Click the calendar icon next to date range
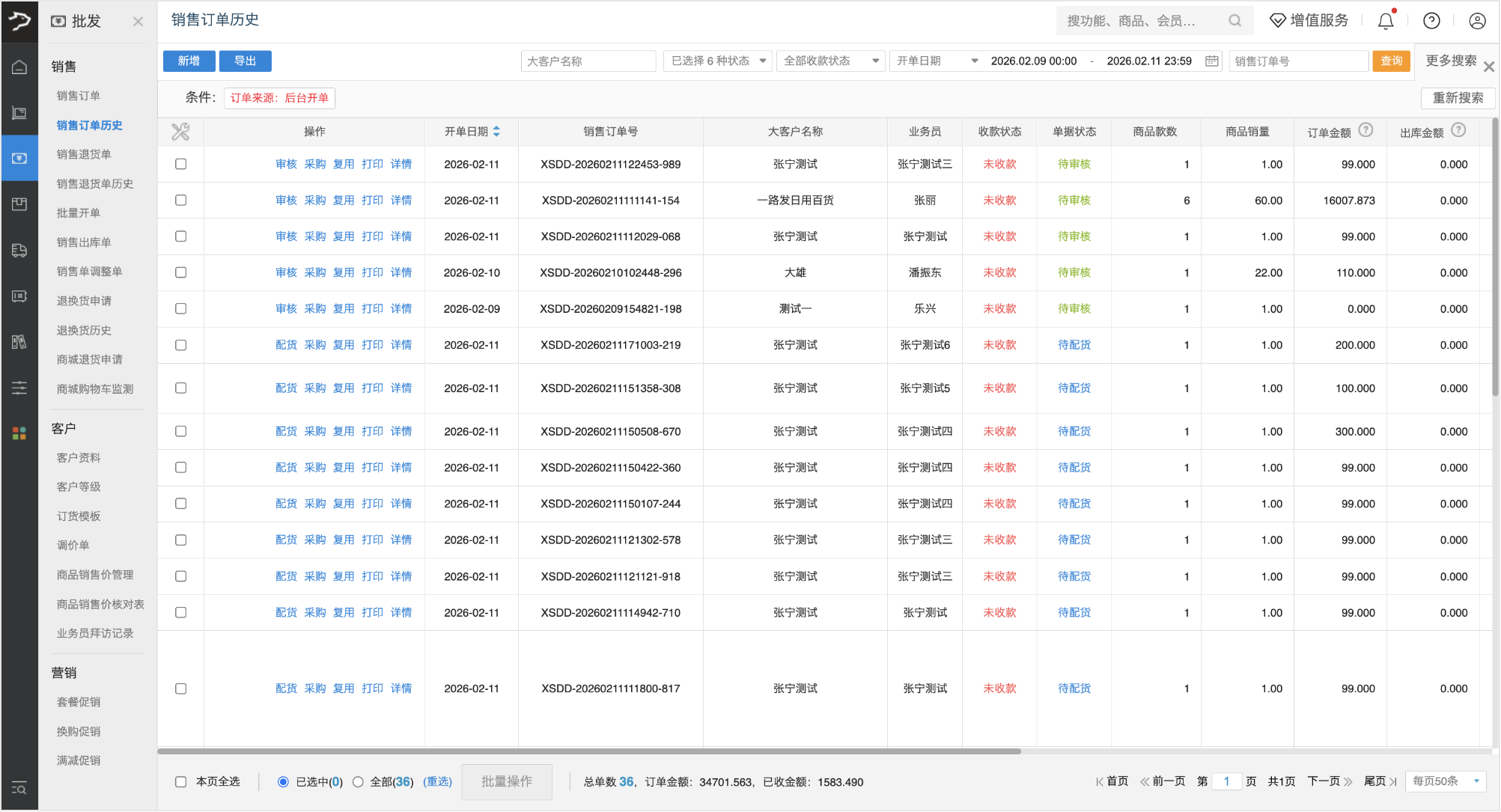The height and width of the screenshot is (812, 1501). [x=1211, y=61]
